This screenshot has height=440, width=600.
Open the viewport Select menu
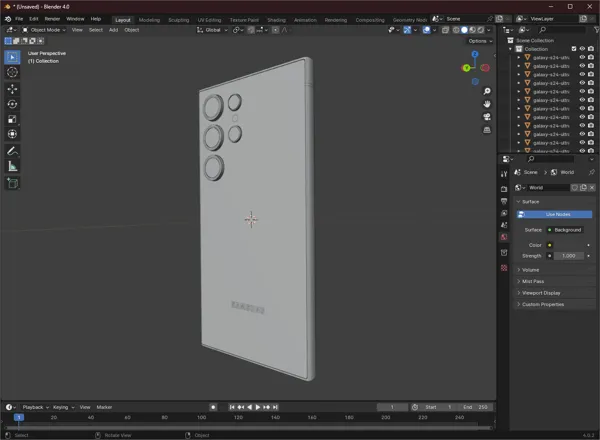tap(96, 30)
